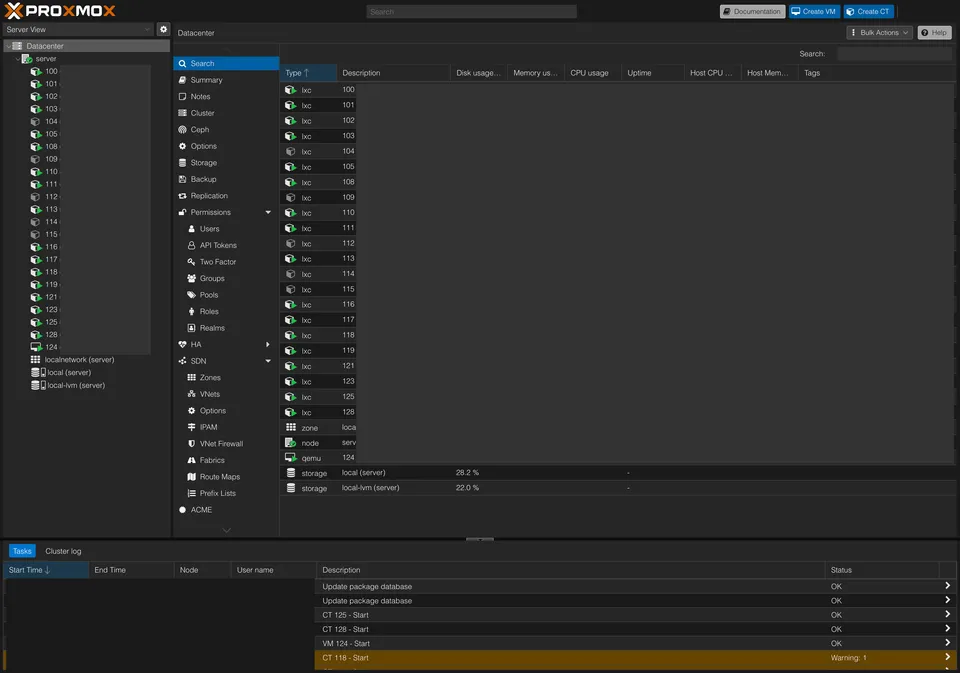
Task: Click the gear settings icon beside Server View
Action: (163, 29)
